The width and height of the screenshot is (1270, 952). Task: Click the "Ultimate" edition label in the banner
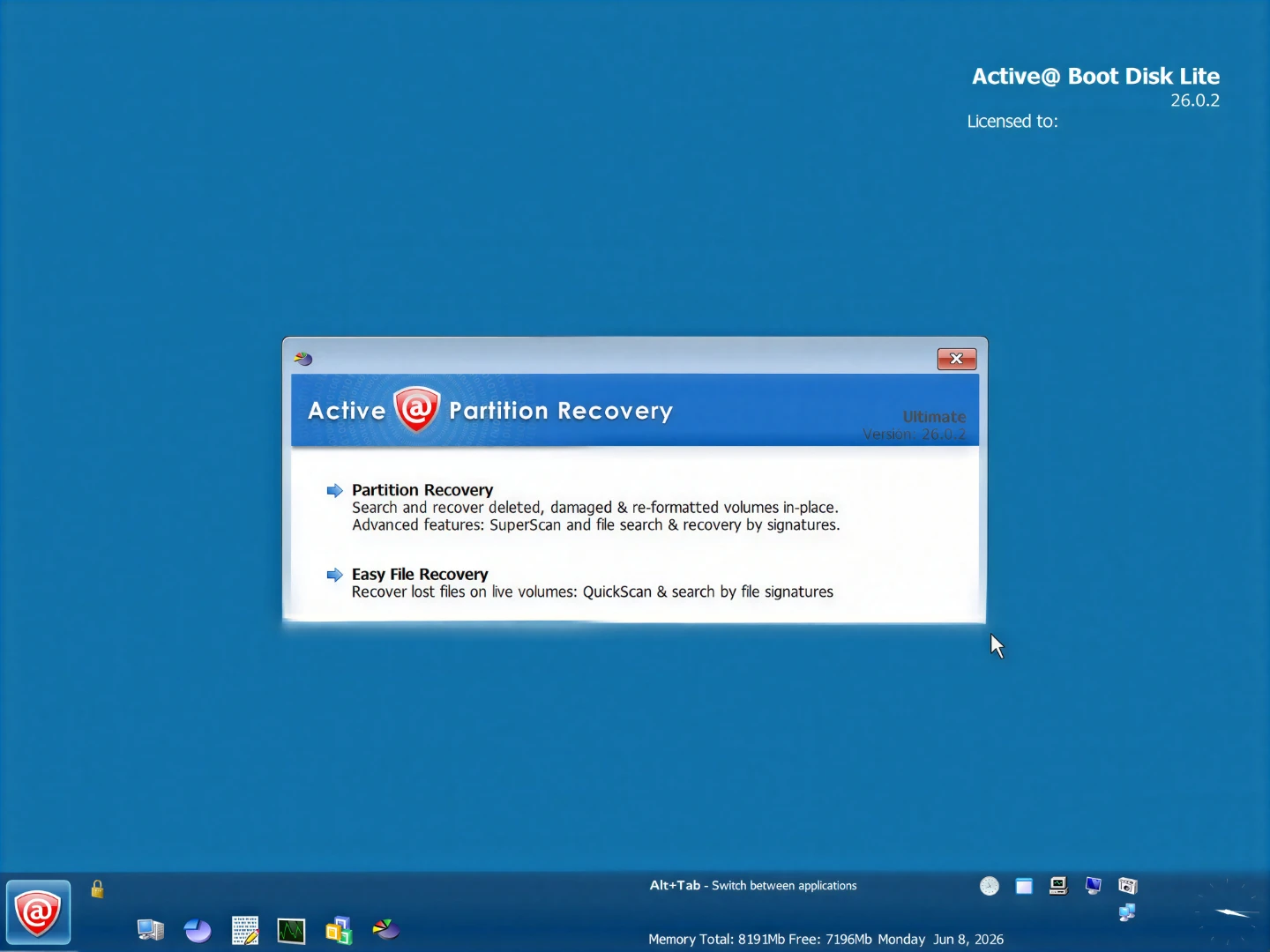[x=934, y=417]
